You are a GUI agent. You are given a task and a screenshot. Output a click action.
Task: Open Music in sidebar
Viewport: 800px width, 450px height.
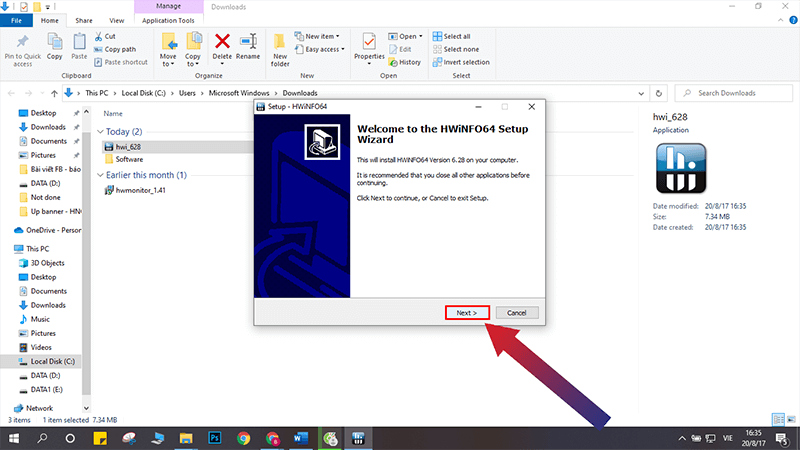point(40,319)
